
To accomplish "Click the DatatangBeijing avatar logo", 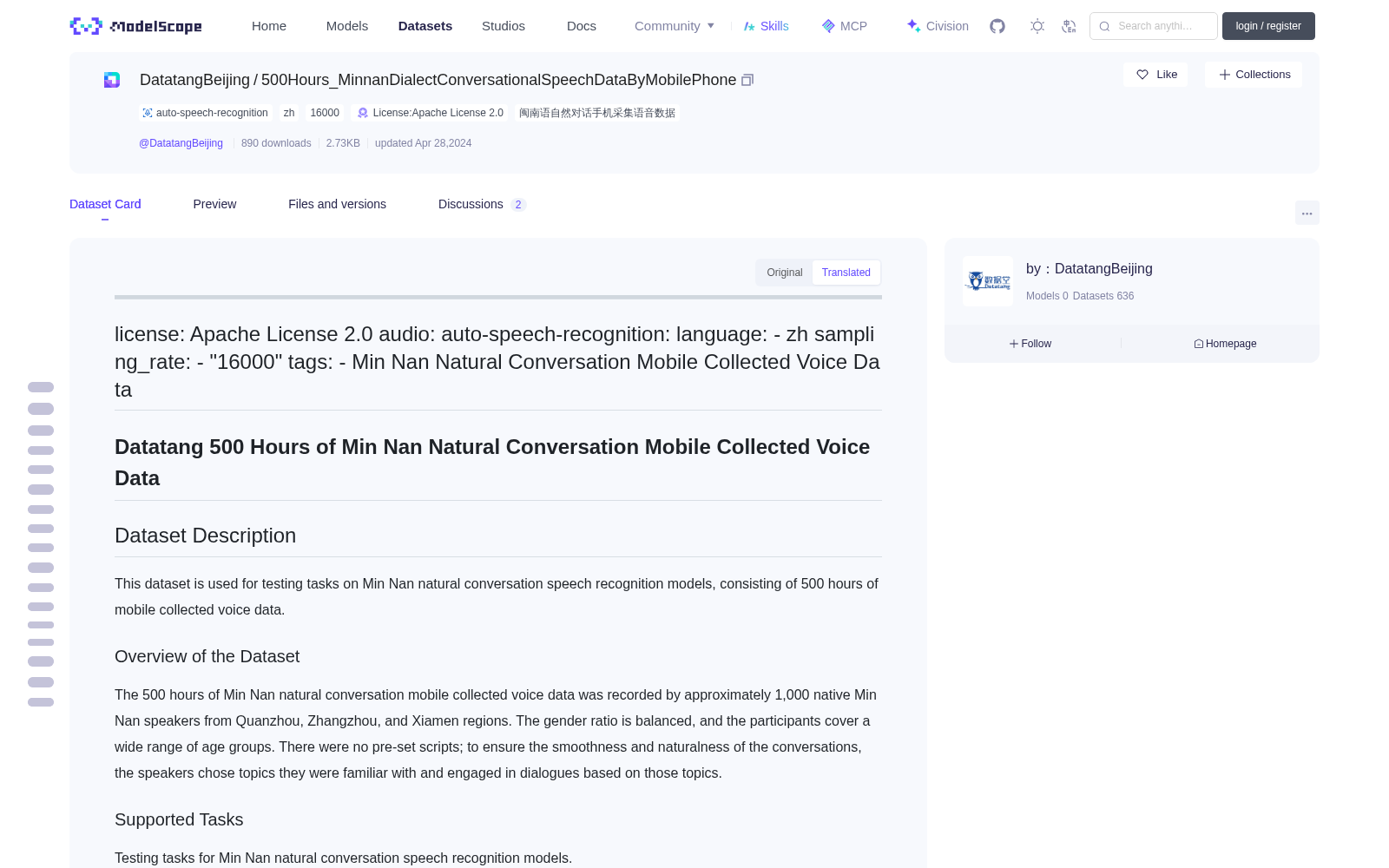I will point(988,281).
